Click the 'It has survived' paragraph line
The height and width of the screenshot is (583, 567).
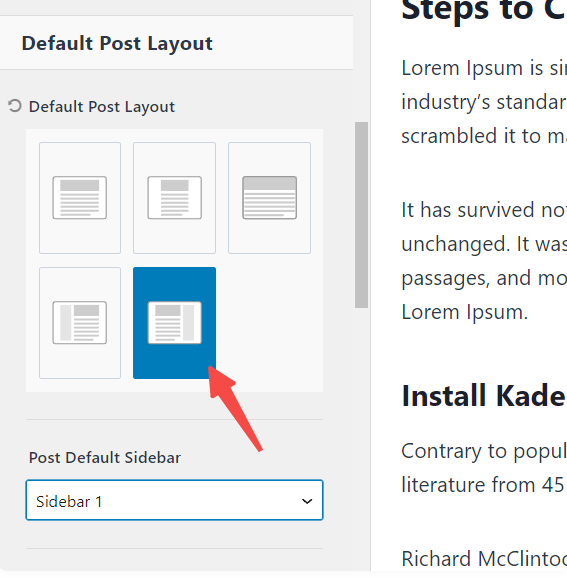pyautogui.click(x=484, y=210)
